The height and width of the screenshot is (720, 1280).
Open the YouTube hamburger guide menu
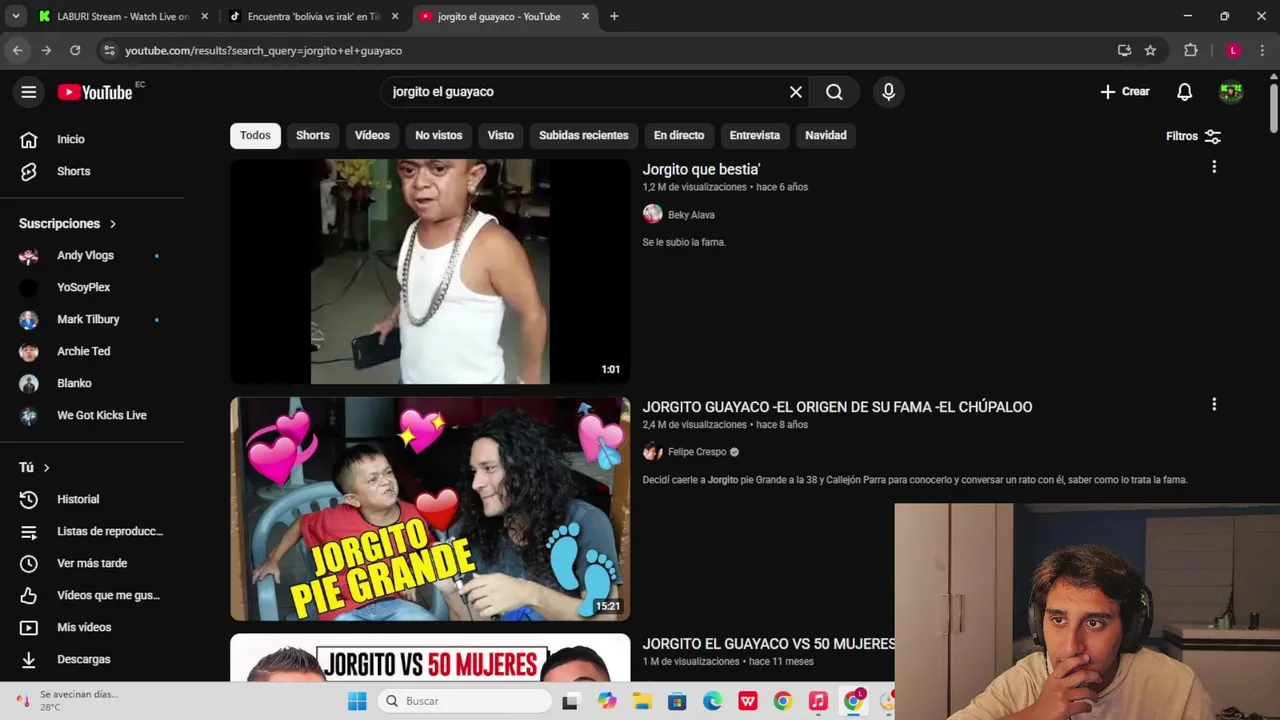tap(29, 92)
